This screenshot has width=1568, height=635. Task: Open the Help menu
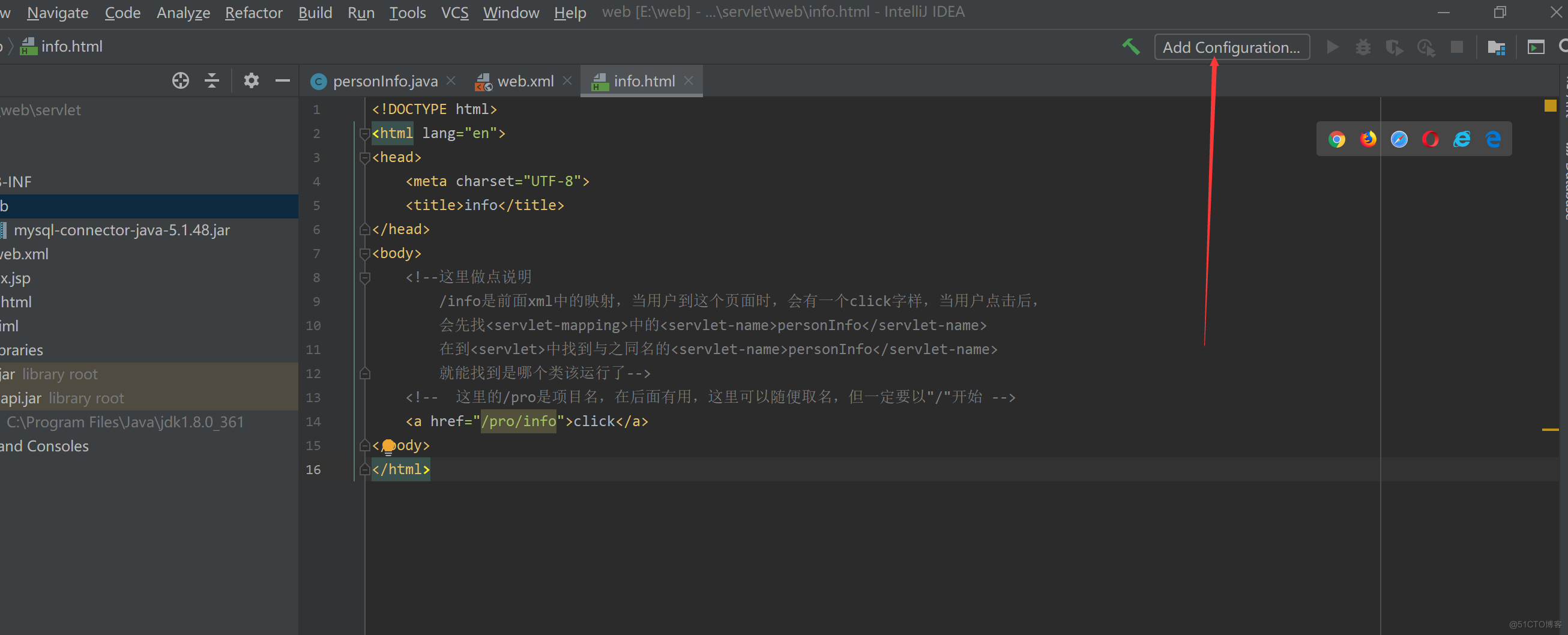[570, 12]
